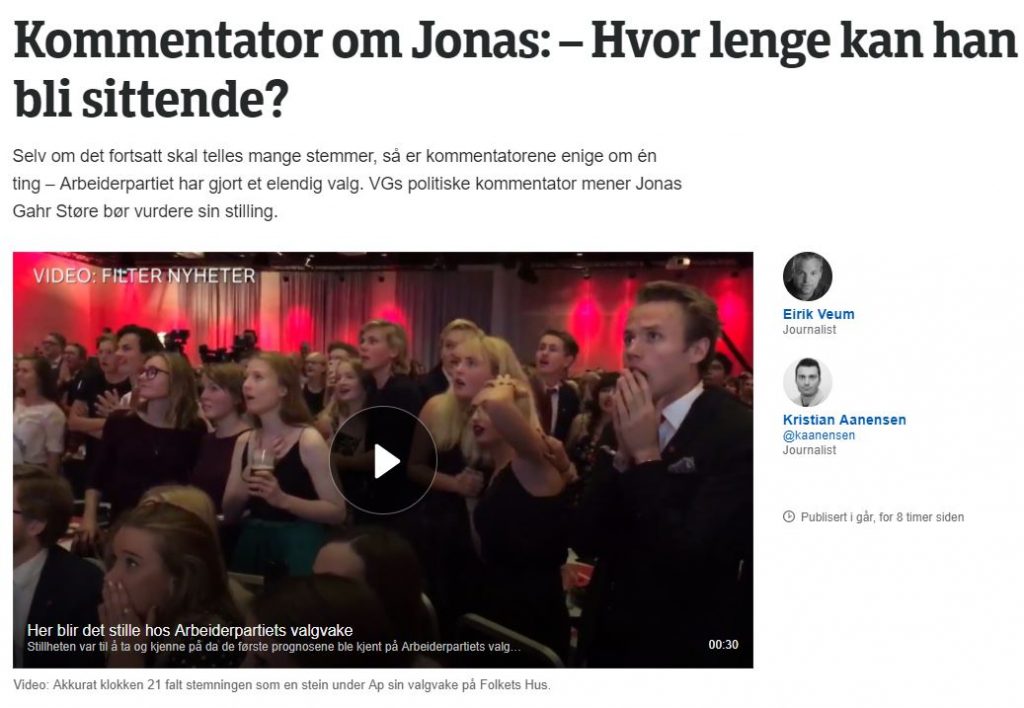Open the Kristian Aanensen author link
The image size is (1024, 708).
coord(844,420)
